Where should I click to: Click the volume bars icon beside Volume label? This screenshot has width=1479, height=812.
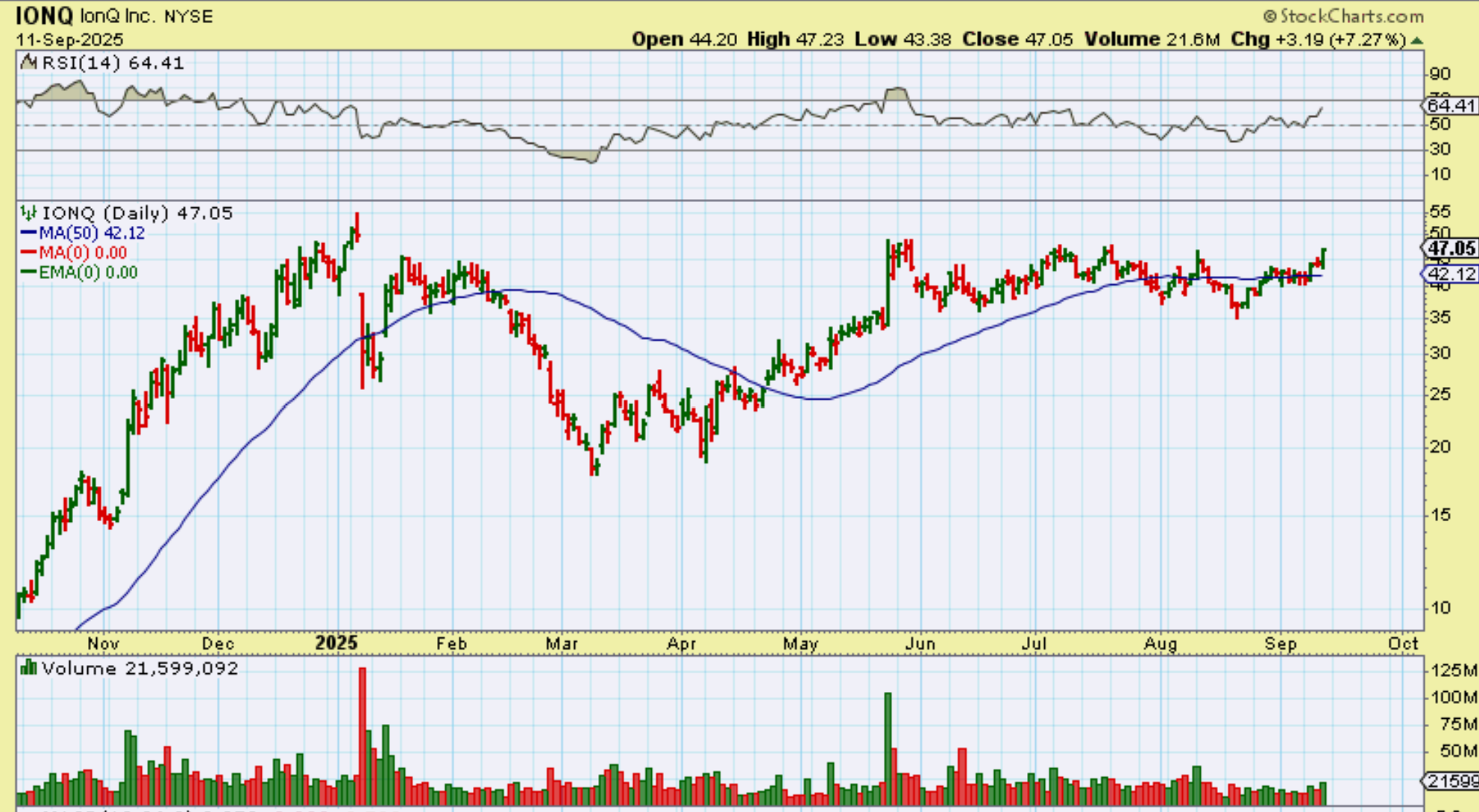pyautogui.click(x=28, y=668)
